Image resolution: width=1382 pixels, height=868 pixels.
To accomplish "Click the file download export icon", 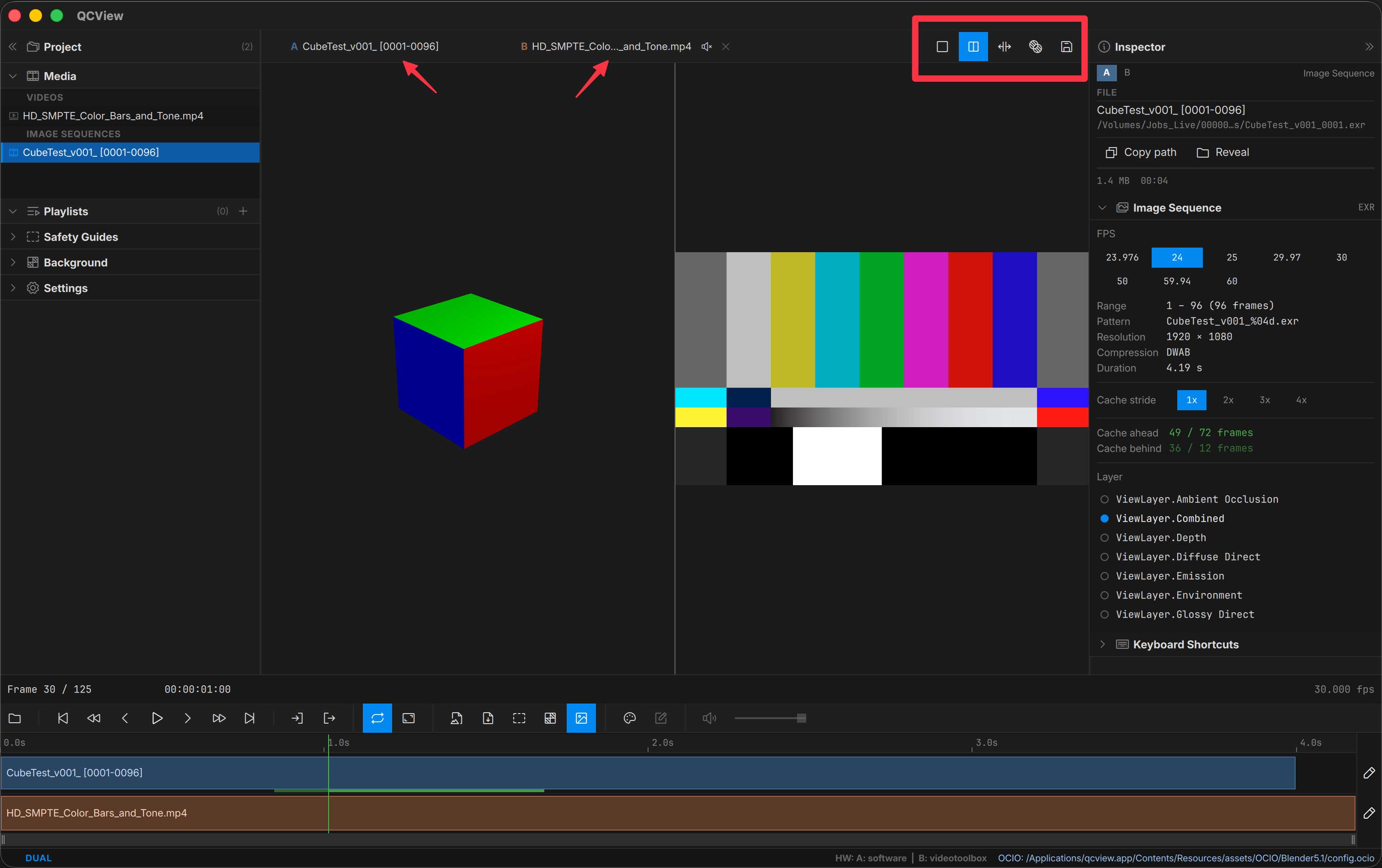I will click(x=488, y=718).
